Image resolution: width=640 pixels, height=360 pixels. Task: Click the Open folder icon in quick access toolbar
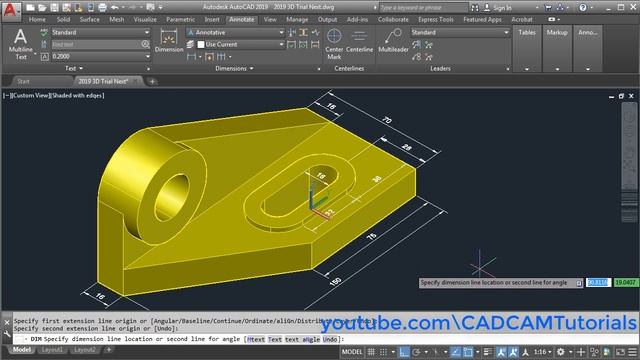[x=42, y=7]
